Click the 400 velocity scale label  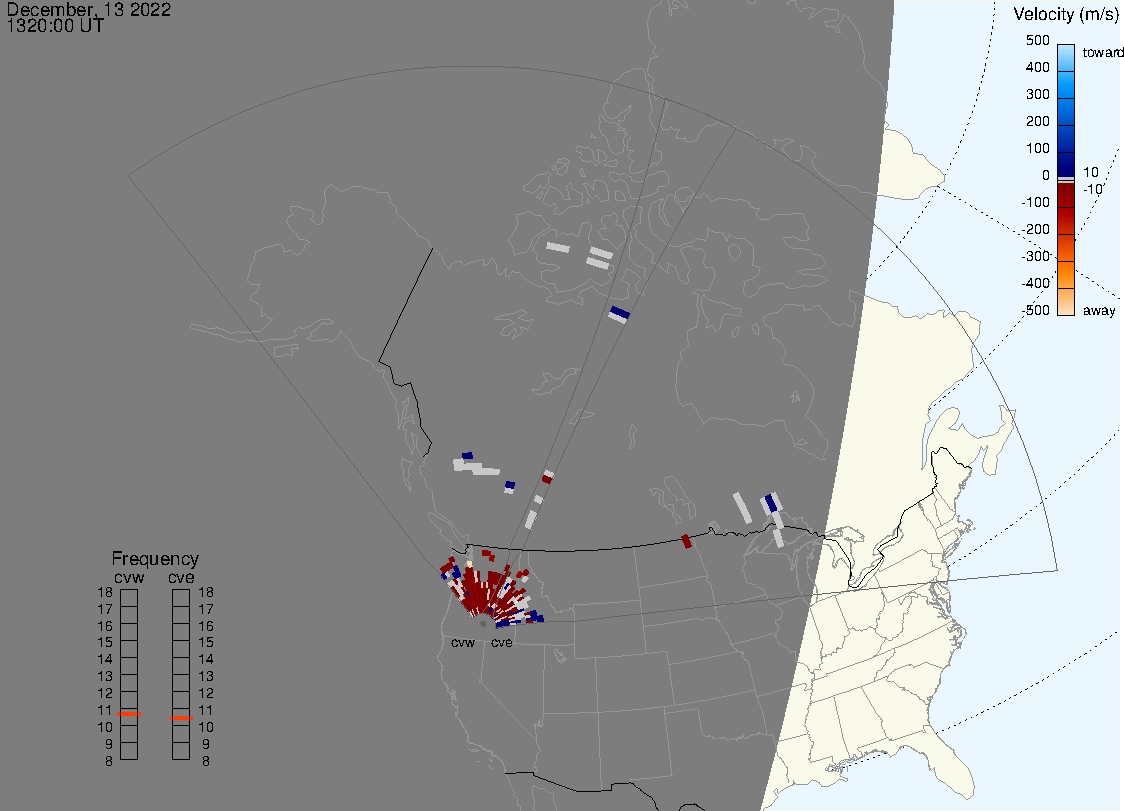(1037, 67)
